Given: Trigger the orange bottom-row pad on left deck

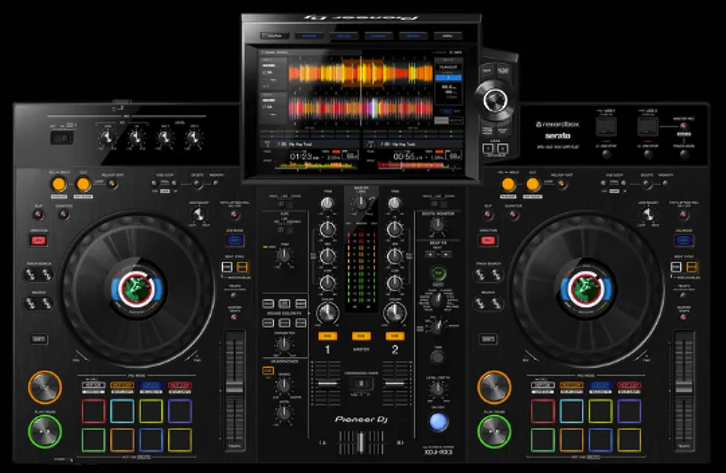Looking at the screenshot, I should (x=122, y=440).
